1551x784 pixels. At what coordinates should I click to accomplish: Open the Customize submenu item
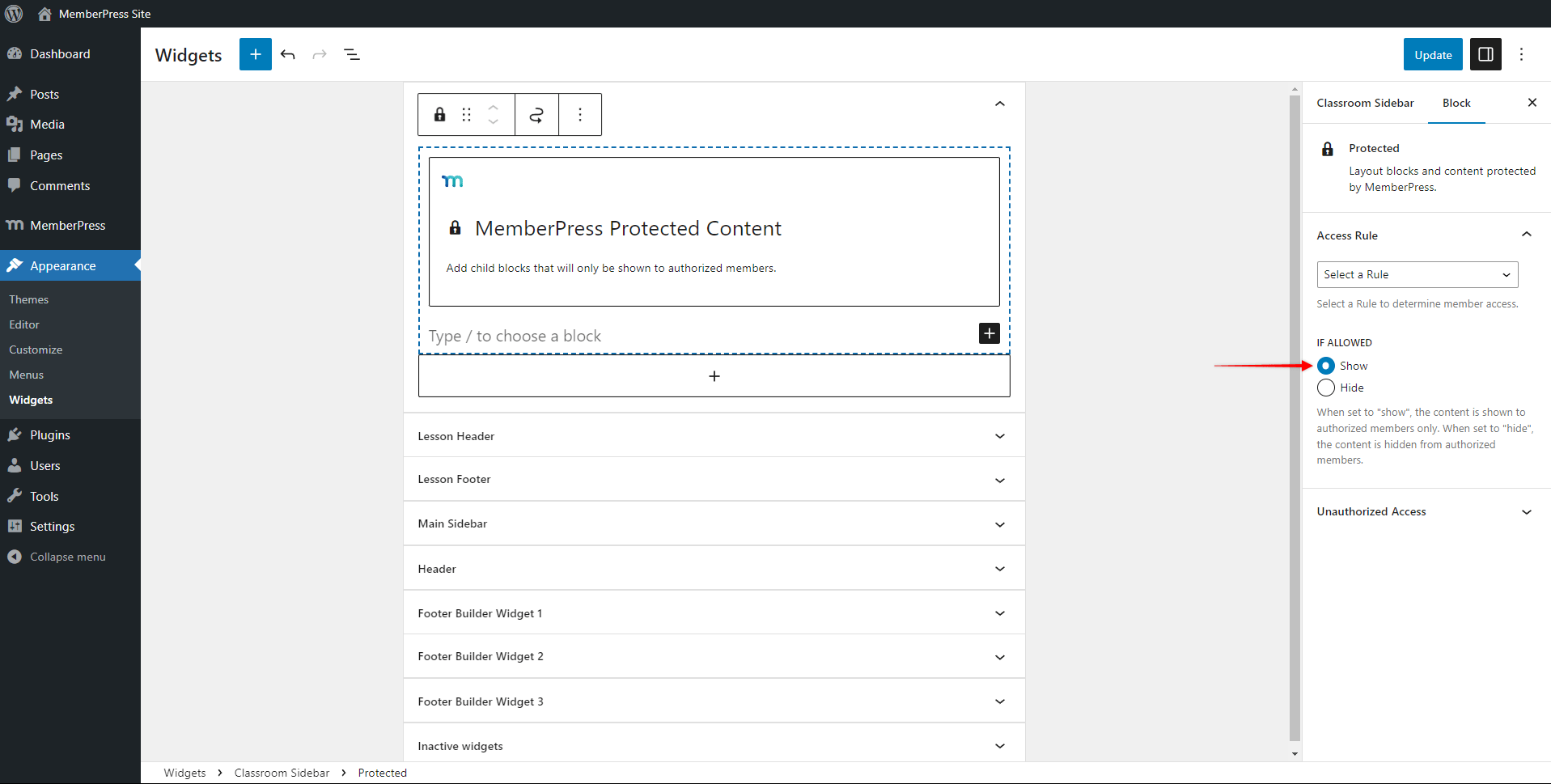36,350
